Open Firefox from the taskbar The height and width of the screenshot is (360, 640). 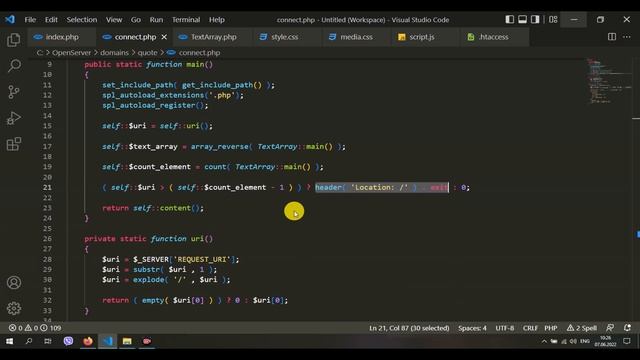[88, 341]
